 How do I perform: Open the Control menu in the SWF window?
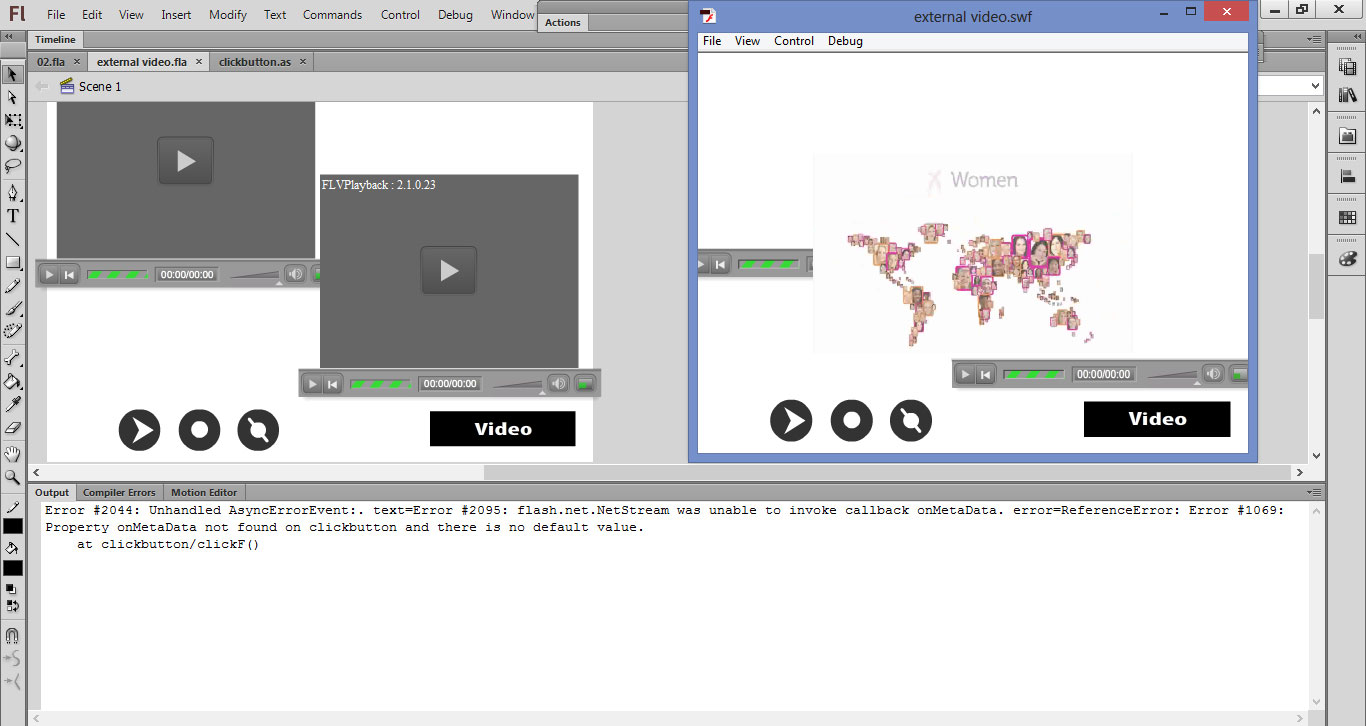(794, 41)
